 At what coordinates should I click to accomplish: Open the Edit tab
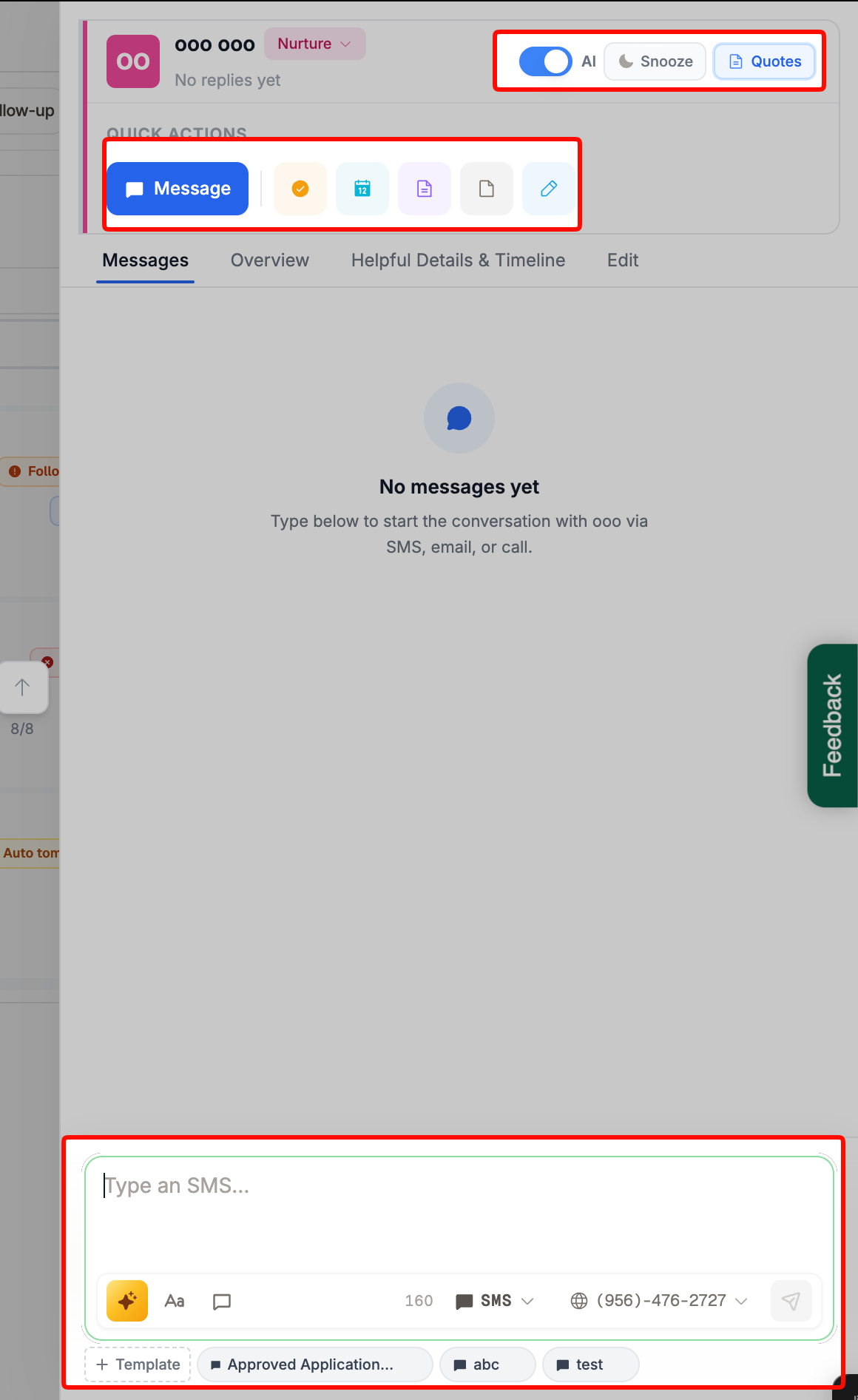pyautogui.click(x=623, y=260)
